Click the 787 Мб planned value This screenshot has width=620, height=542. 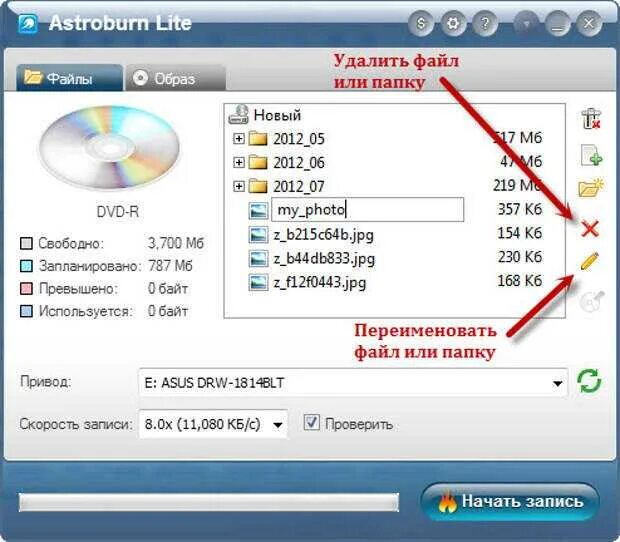click(x=170, y=266)
